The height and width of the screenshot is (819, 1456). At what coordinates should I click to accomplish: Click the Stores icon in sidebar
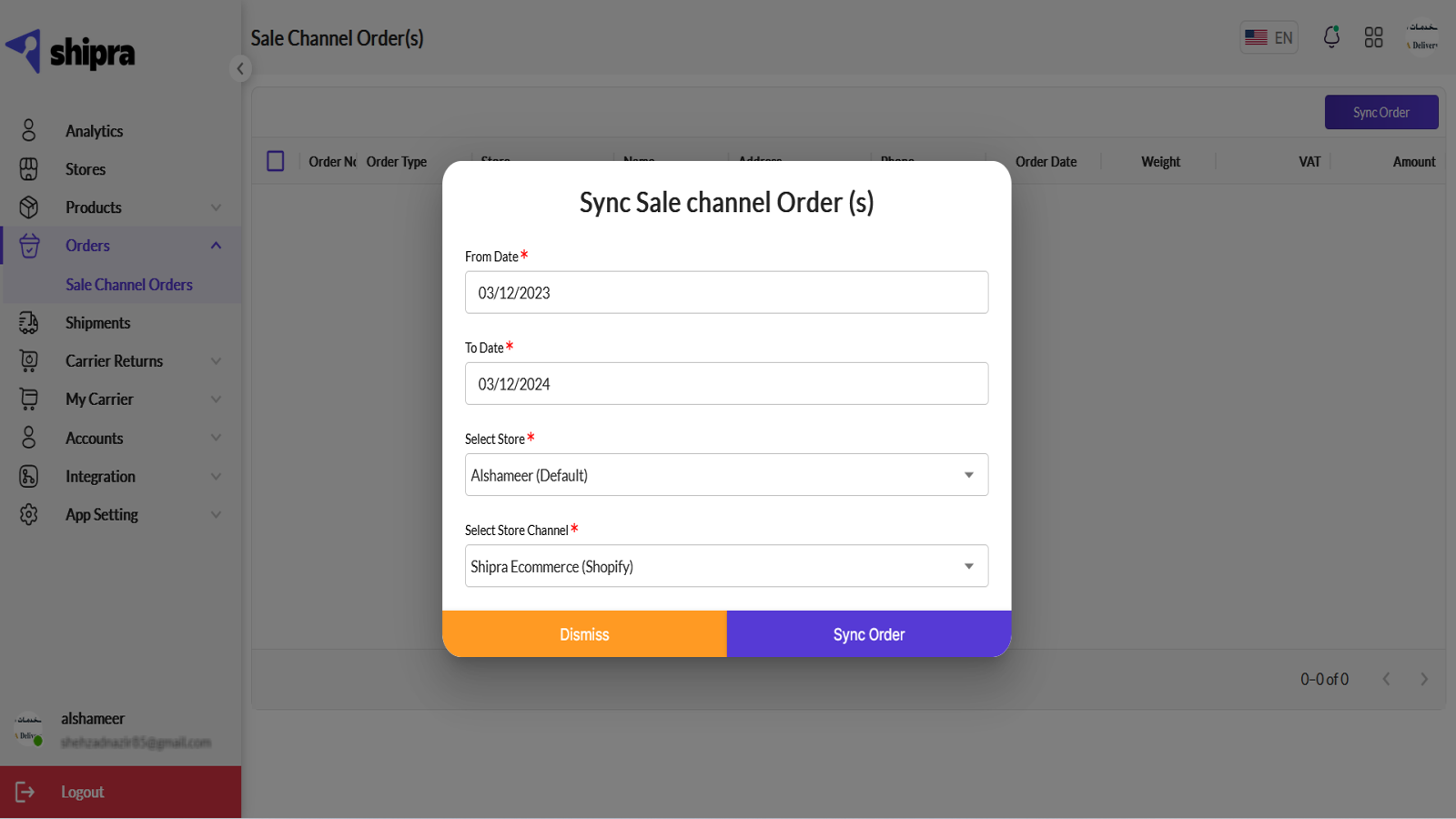[x=29, y=169]
